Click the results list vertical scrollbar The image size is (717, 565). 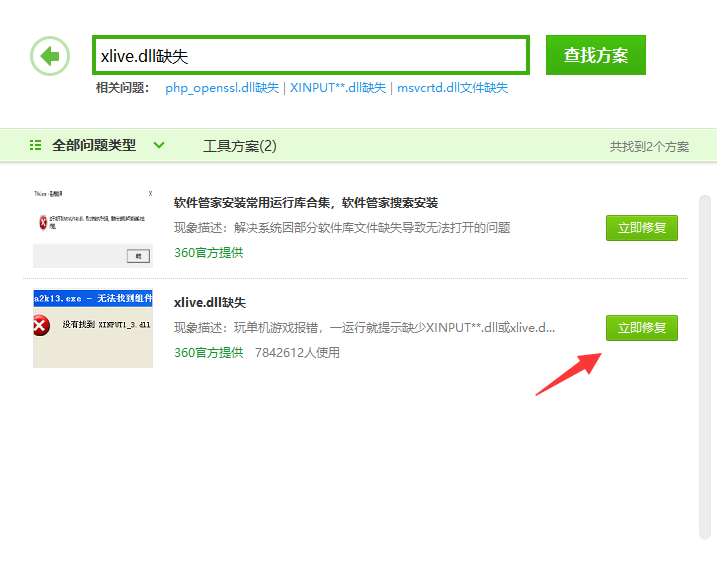704,360
